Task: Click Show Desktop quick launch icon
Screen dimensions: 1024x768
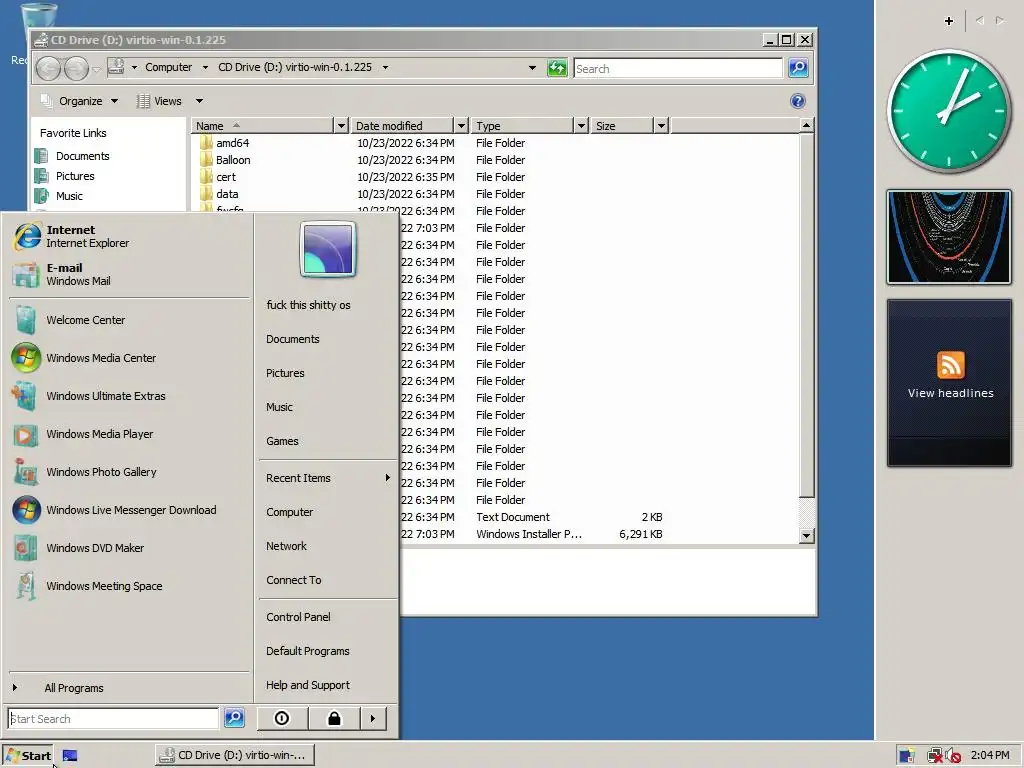Action: coord(69,756)
